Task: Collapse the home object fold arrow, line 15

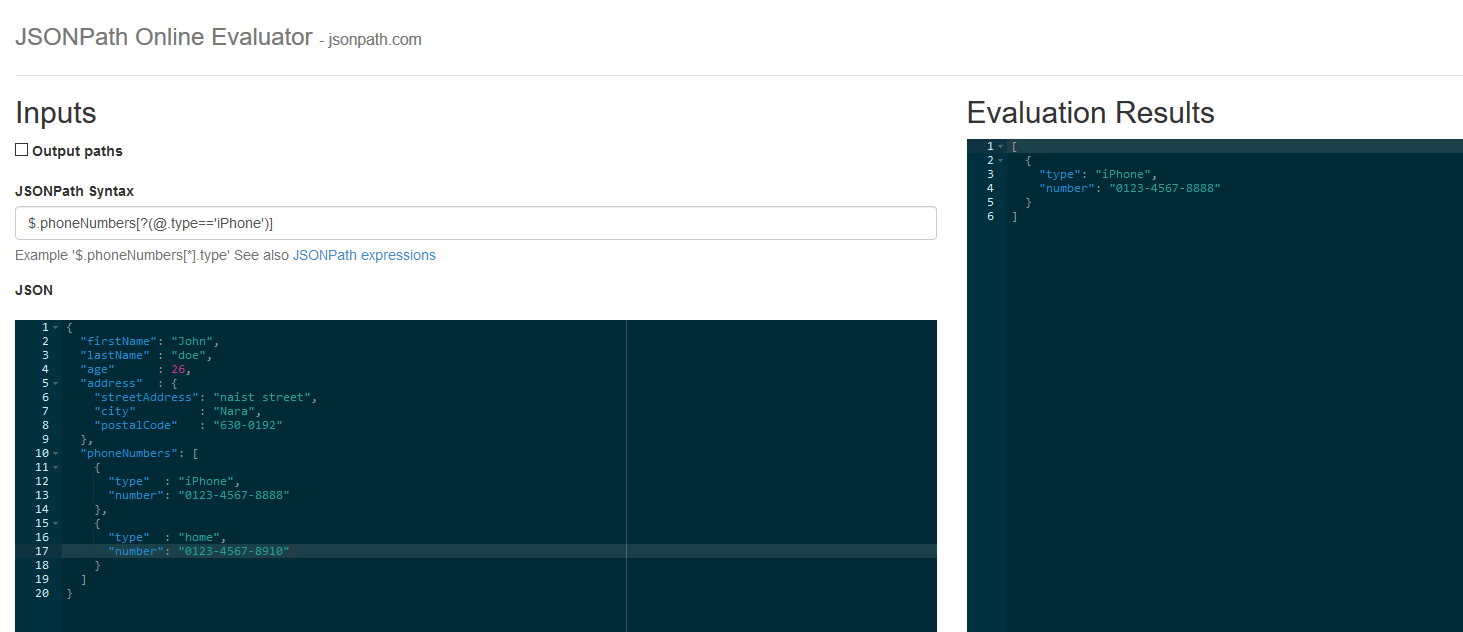Action: point(56,523)
